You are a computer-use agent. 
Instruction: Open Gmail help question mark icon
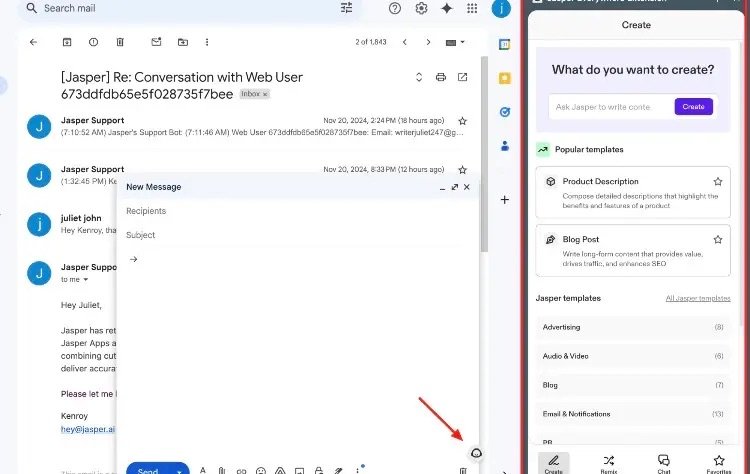click(395, 8)
